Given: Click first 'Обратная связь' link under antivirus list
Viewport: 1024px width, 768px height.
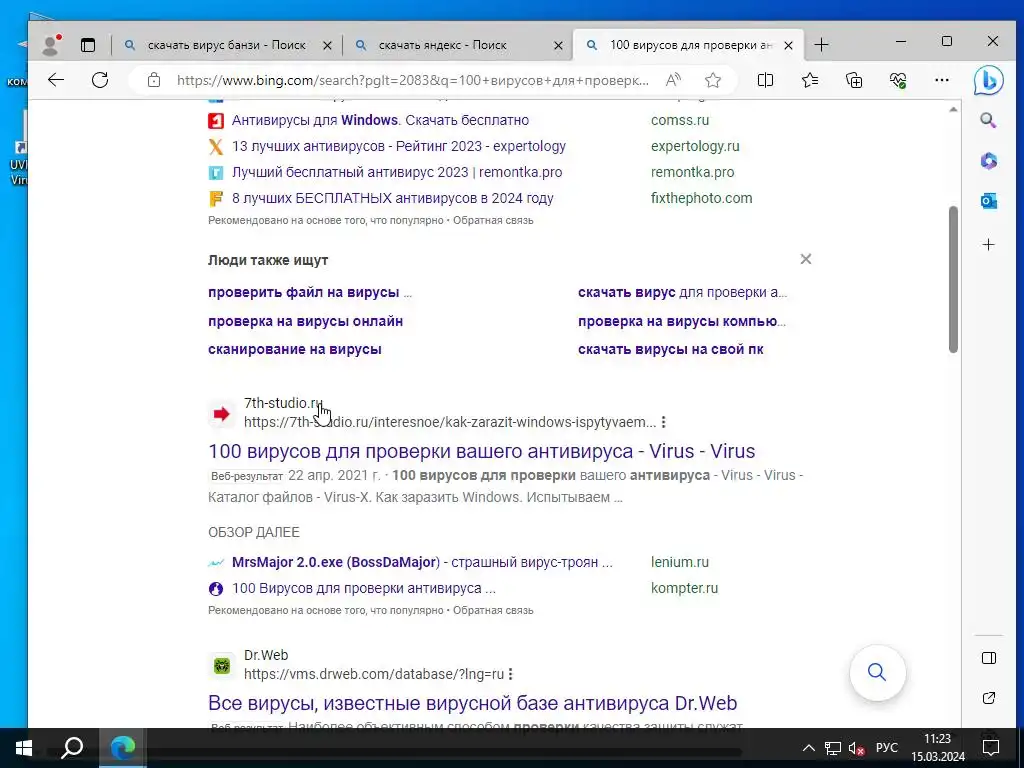Looking at the screenshot, I should coord(493,221).
